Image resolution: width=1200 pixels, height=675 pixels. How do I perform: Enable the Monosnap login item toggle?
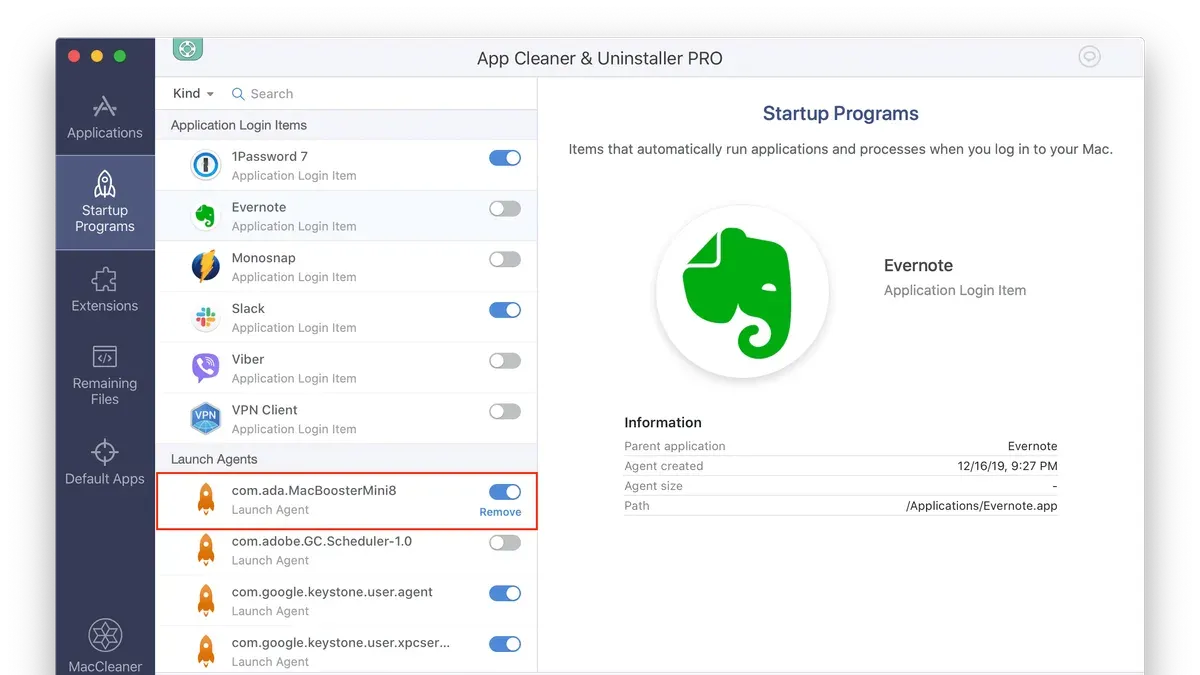pos(505,259)
